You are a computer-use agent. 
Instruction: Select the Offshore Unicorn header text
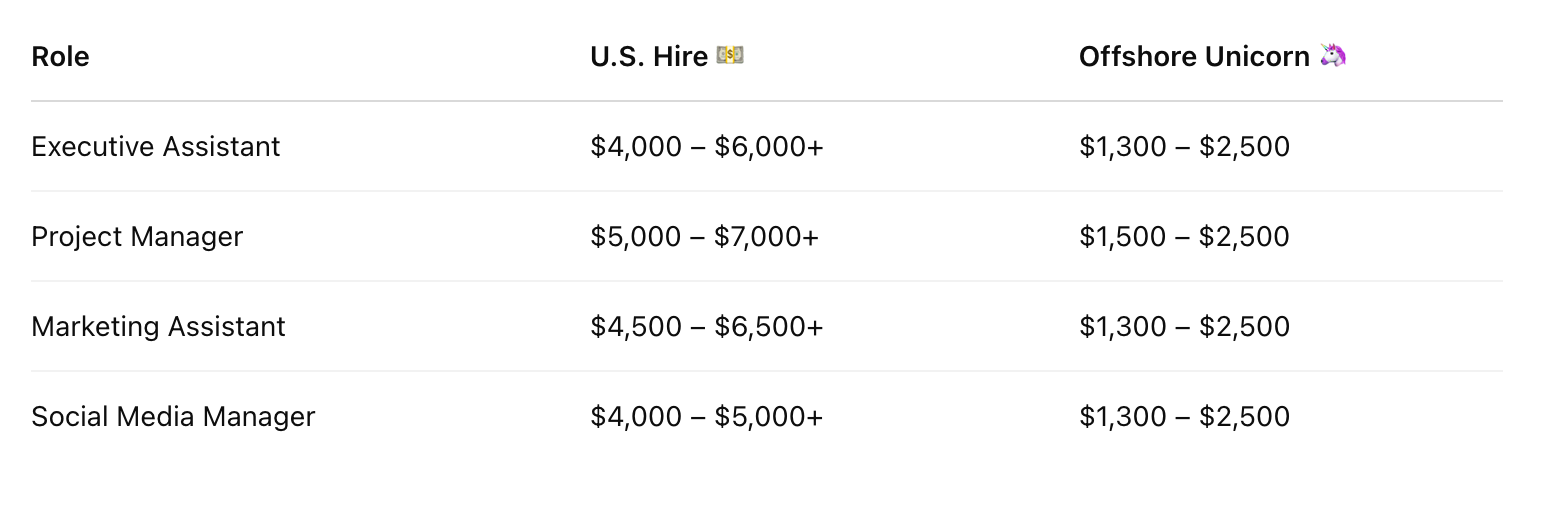pos(1194,57)
